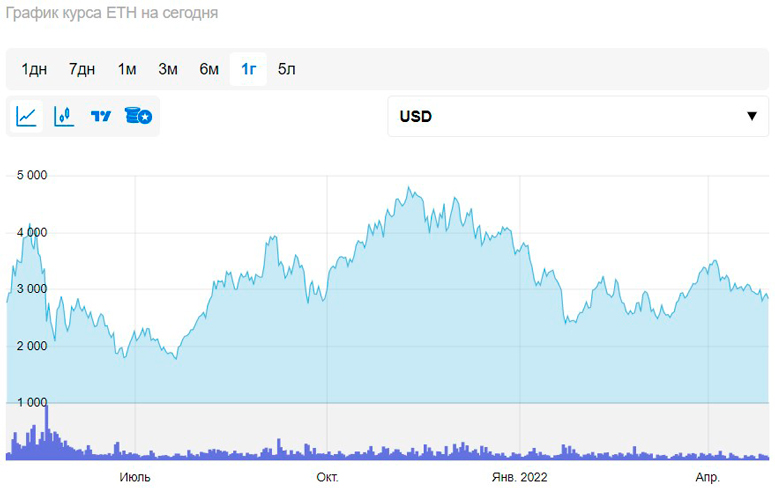The height and width of the screenshot is (488, 775).
Task: Click the Апр. axis label
Action: click(707, 477)
